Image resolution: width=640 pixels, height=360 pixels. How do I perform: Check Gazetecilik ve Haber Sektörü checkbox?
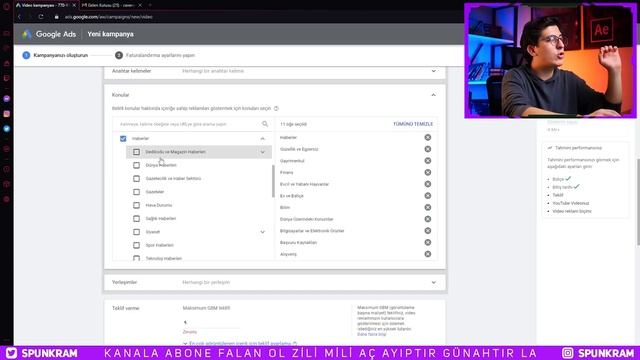coord(136,178)
